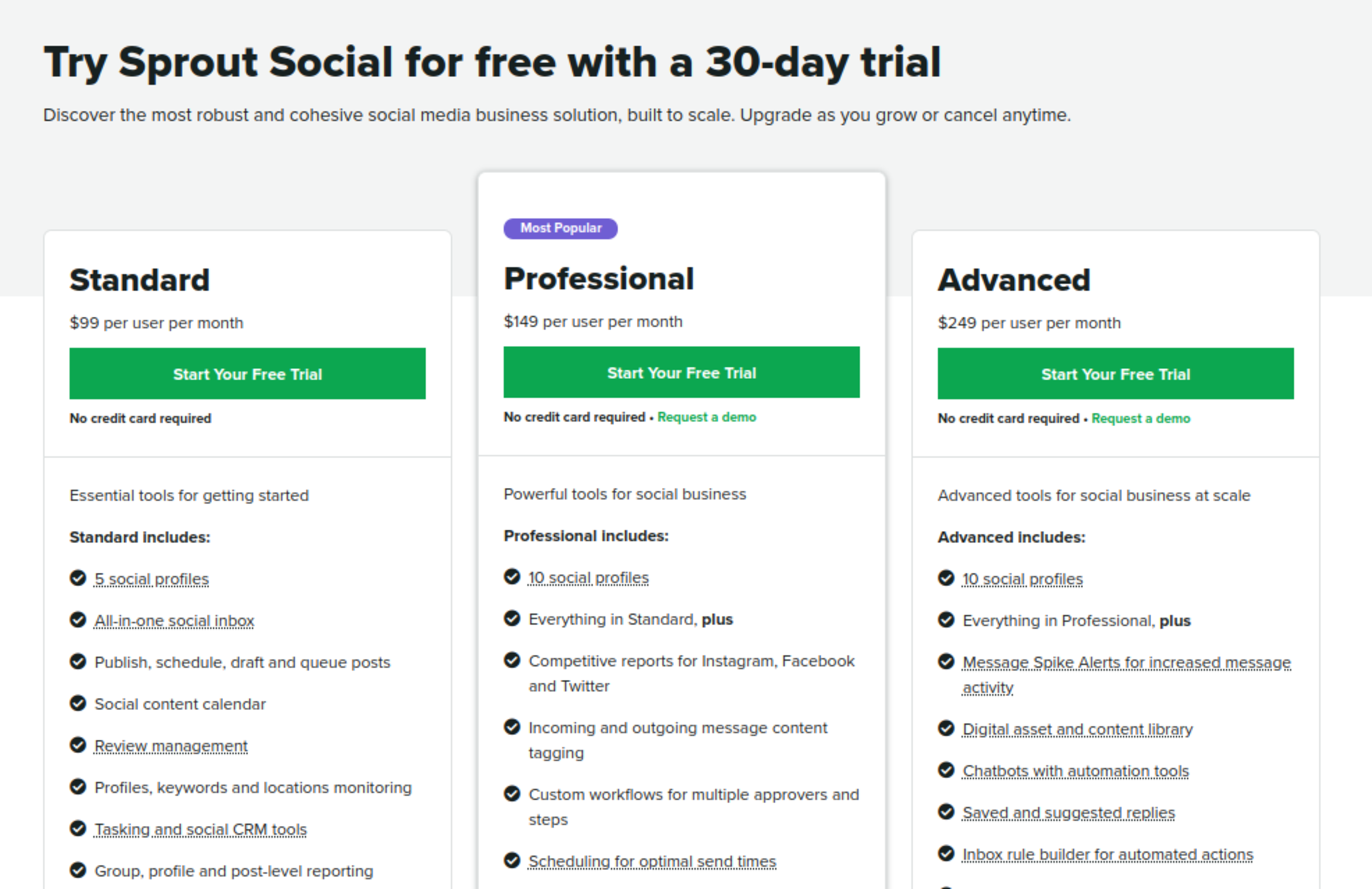Screen dimensions: 1372x889
Task: Click the Professional plan heading
Action: 599,279
